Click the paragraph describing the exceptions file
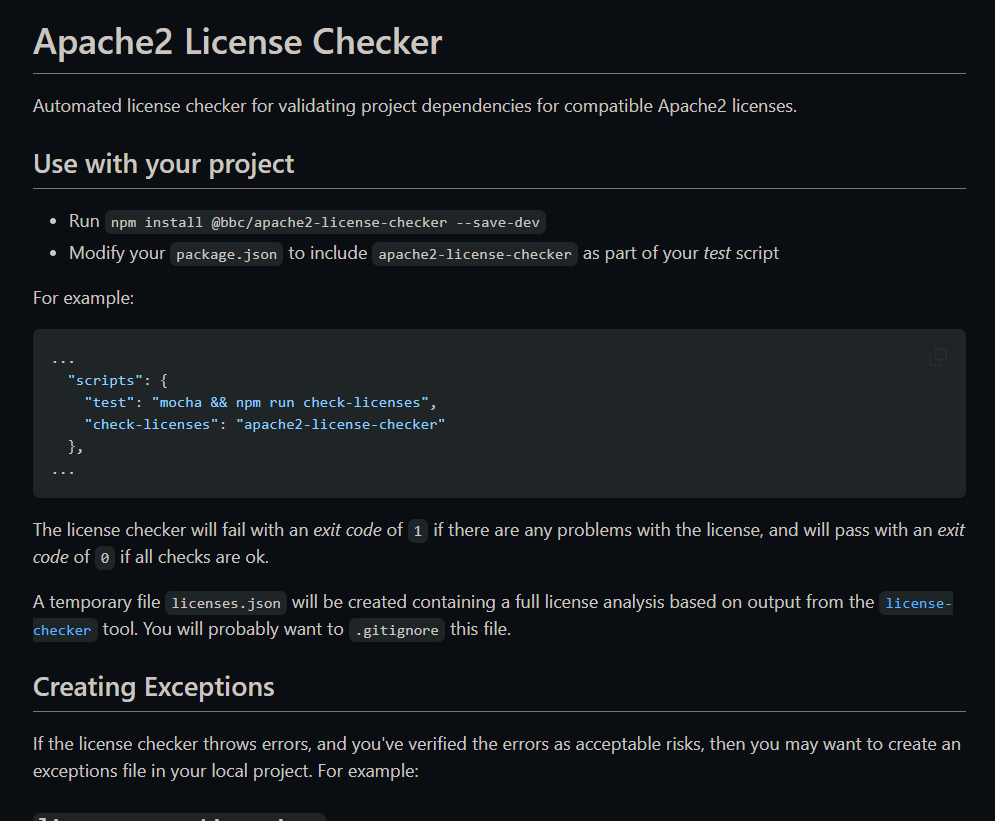 point(497,757)
